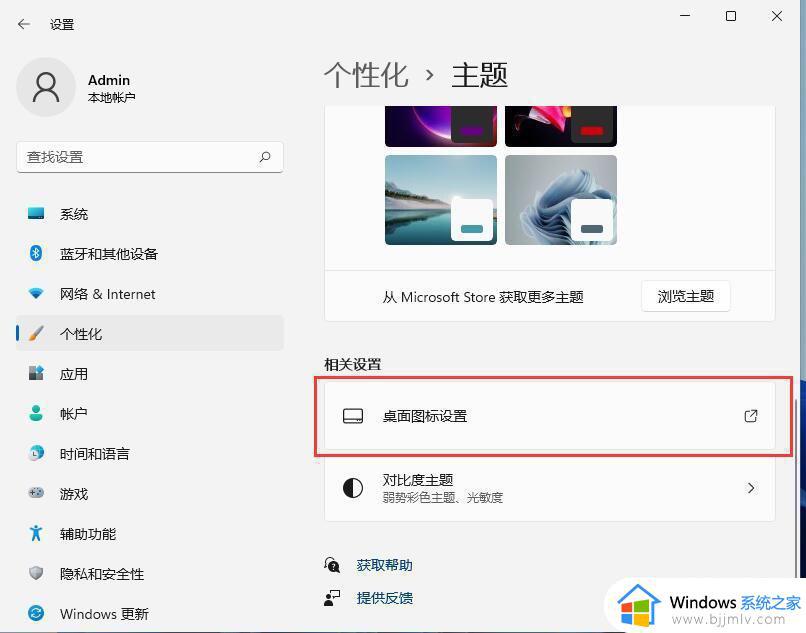Open 帐户 settings category
Screen dimensions: 806x633
point(150,413)
